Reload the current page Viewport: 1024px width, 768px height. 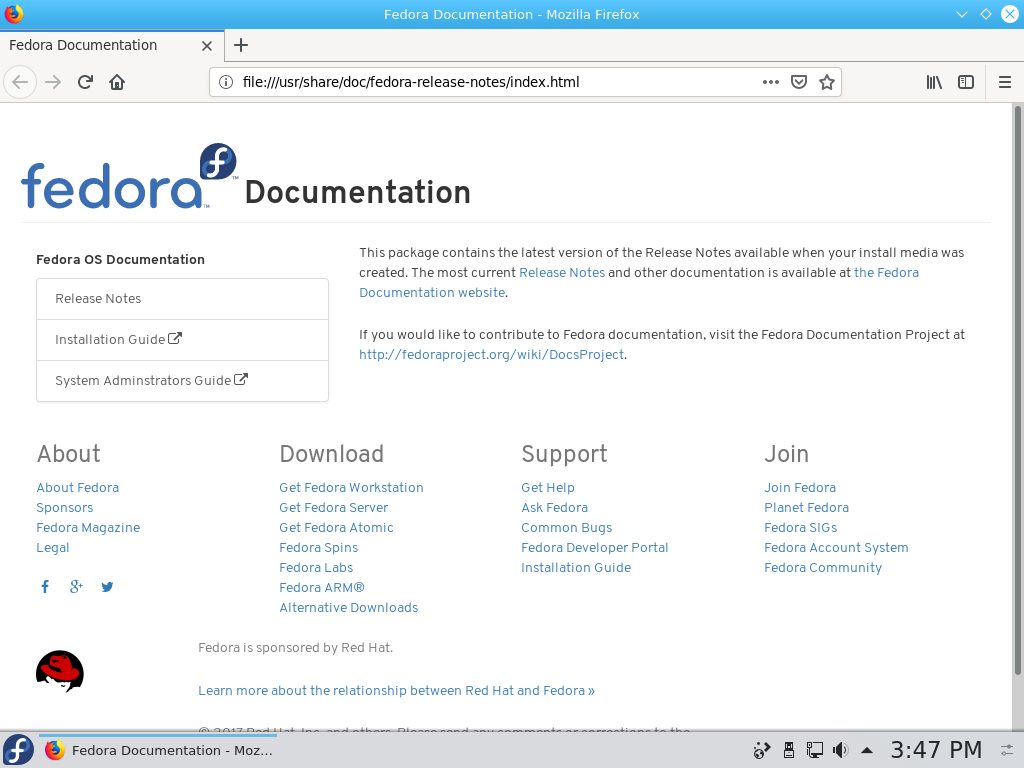coord(85,82)
